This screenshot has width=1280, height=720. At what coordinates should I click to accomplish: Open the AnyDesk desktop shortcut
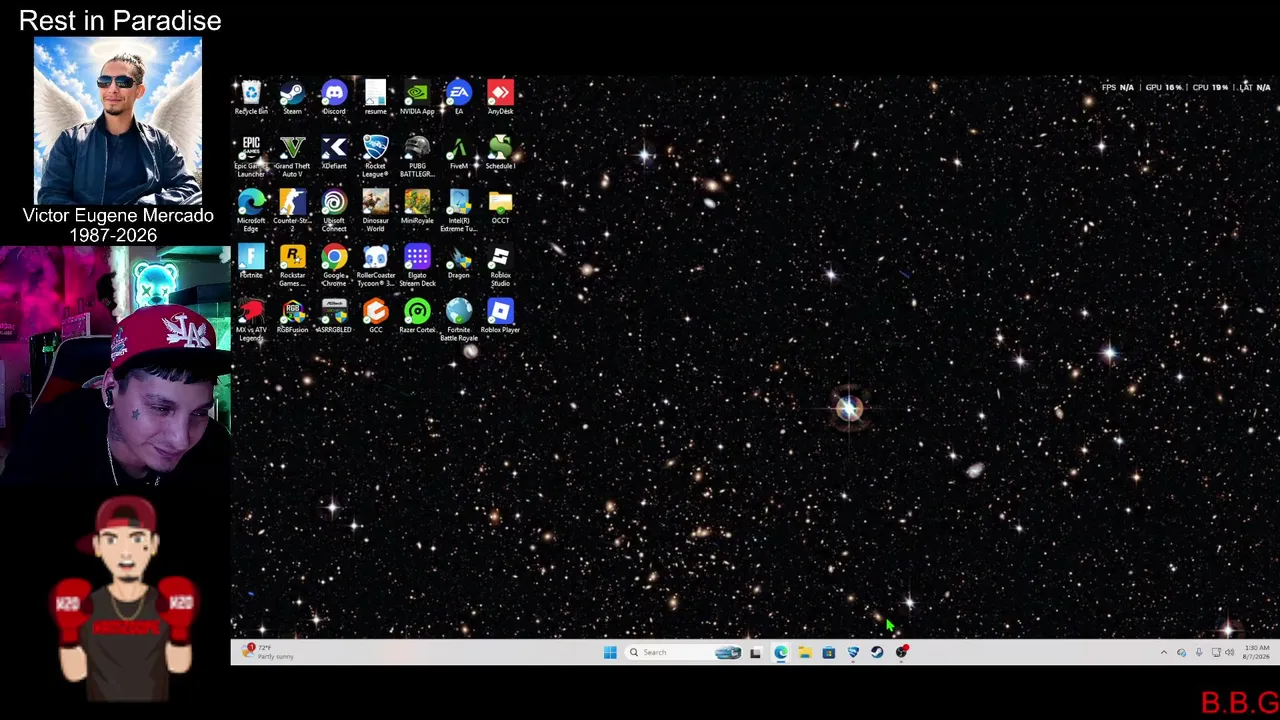coord(500,98)
